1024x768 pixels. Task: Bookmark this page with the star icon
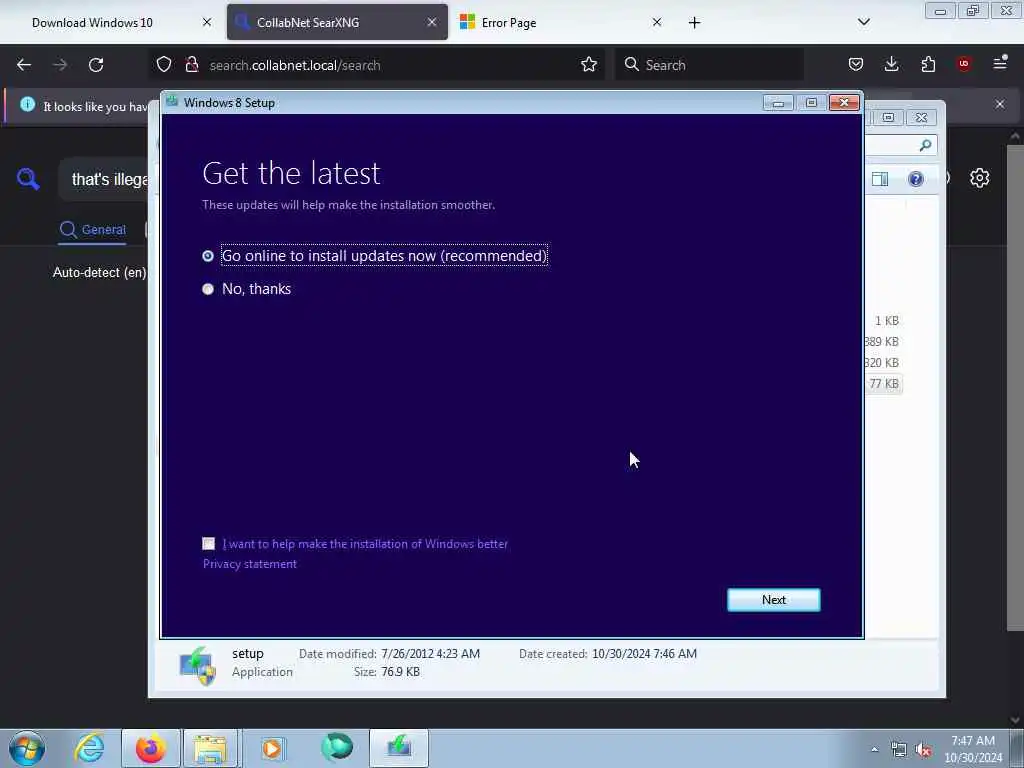589,65
